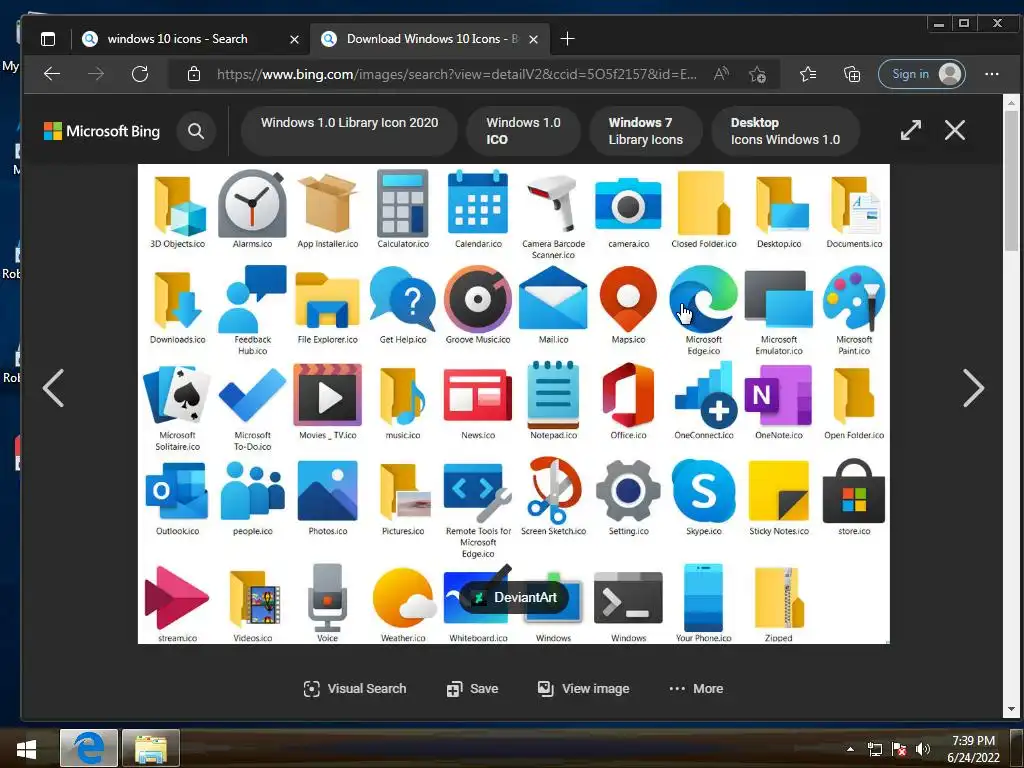The image size is (1024, 768).
Task: Click the address bar URL field
Action: click(x=456, y=74)
